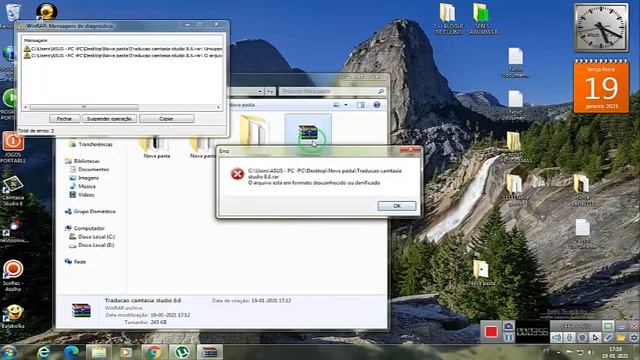Select Música in Explorer sidebar

82,186
